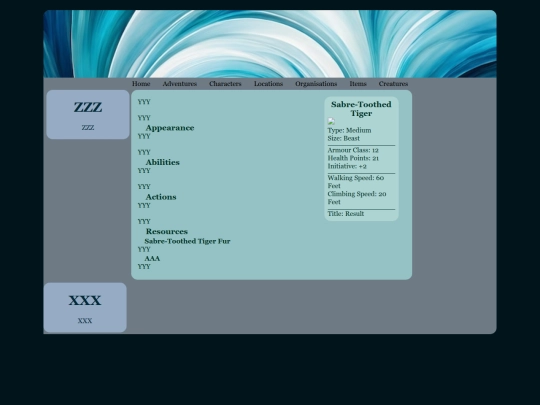The height and width of the screenshot is (405, 540).
Task: Open the Characters menu item
Action: click(x=225, y=84)
